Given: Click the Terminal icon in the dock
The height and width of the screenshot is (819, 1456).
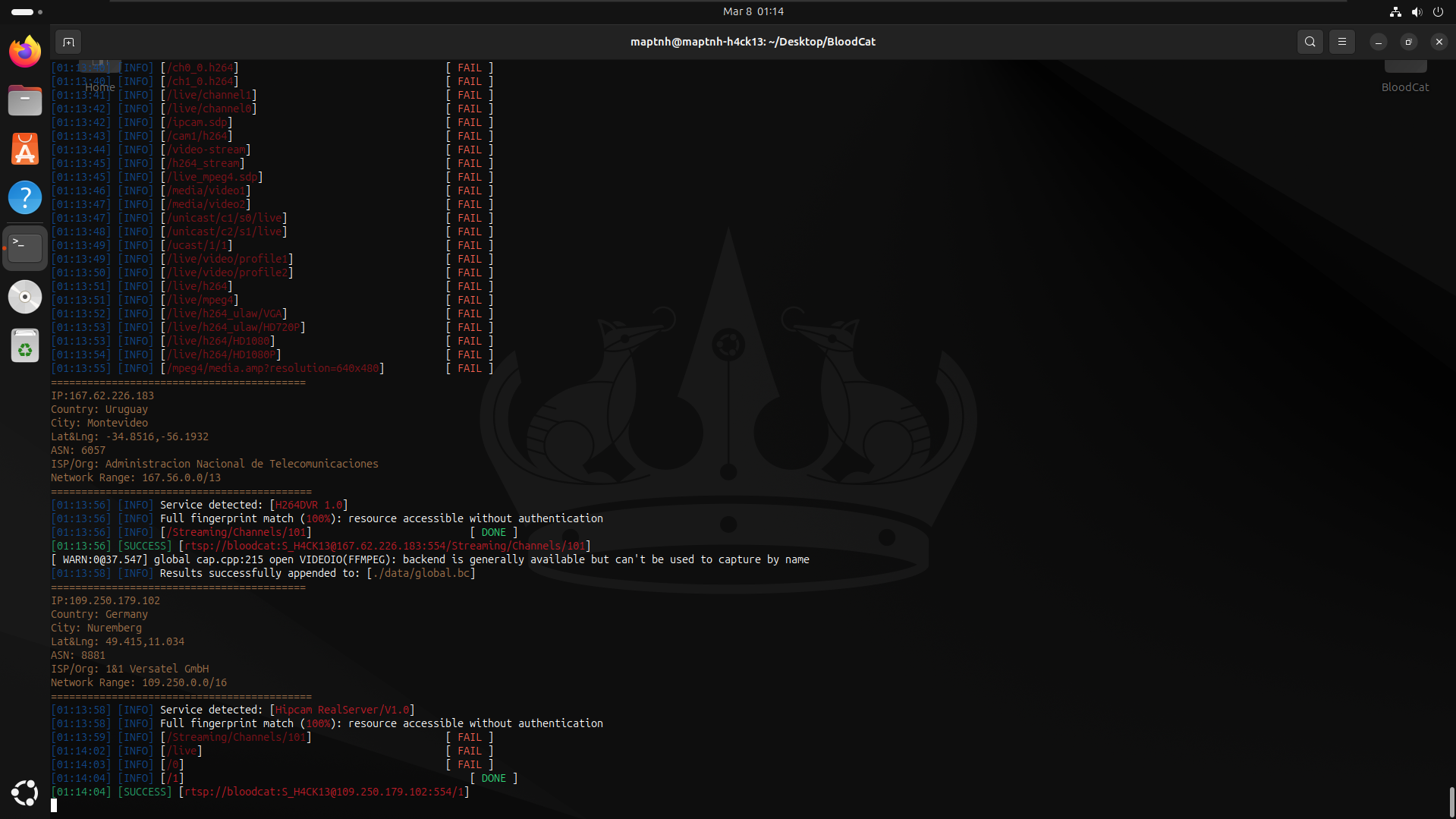Looking at the screenshot, I should pos(25,247).
